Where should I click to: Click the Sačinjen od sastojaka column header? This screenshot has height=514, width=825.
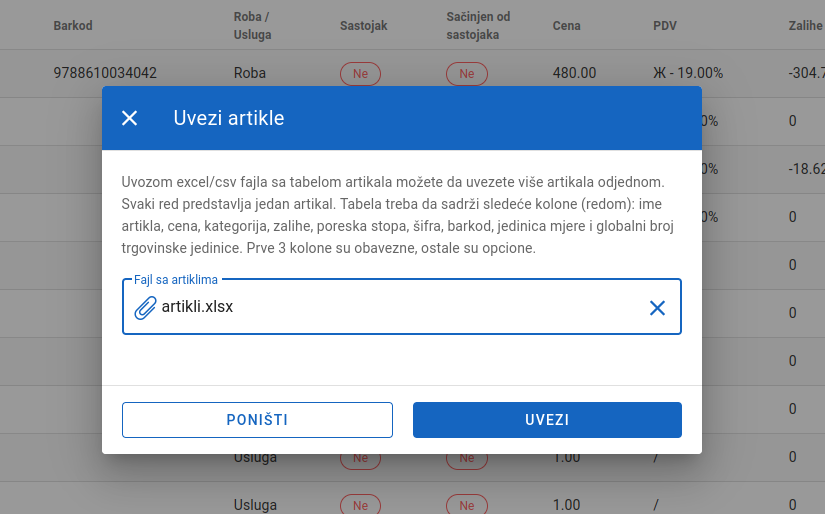pyautogui.click(x=478, y=25)
